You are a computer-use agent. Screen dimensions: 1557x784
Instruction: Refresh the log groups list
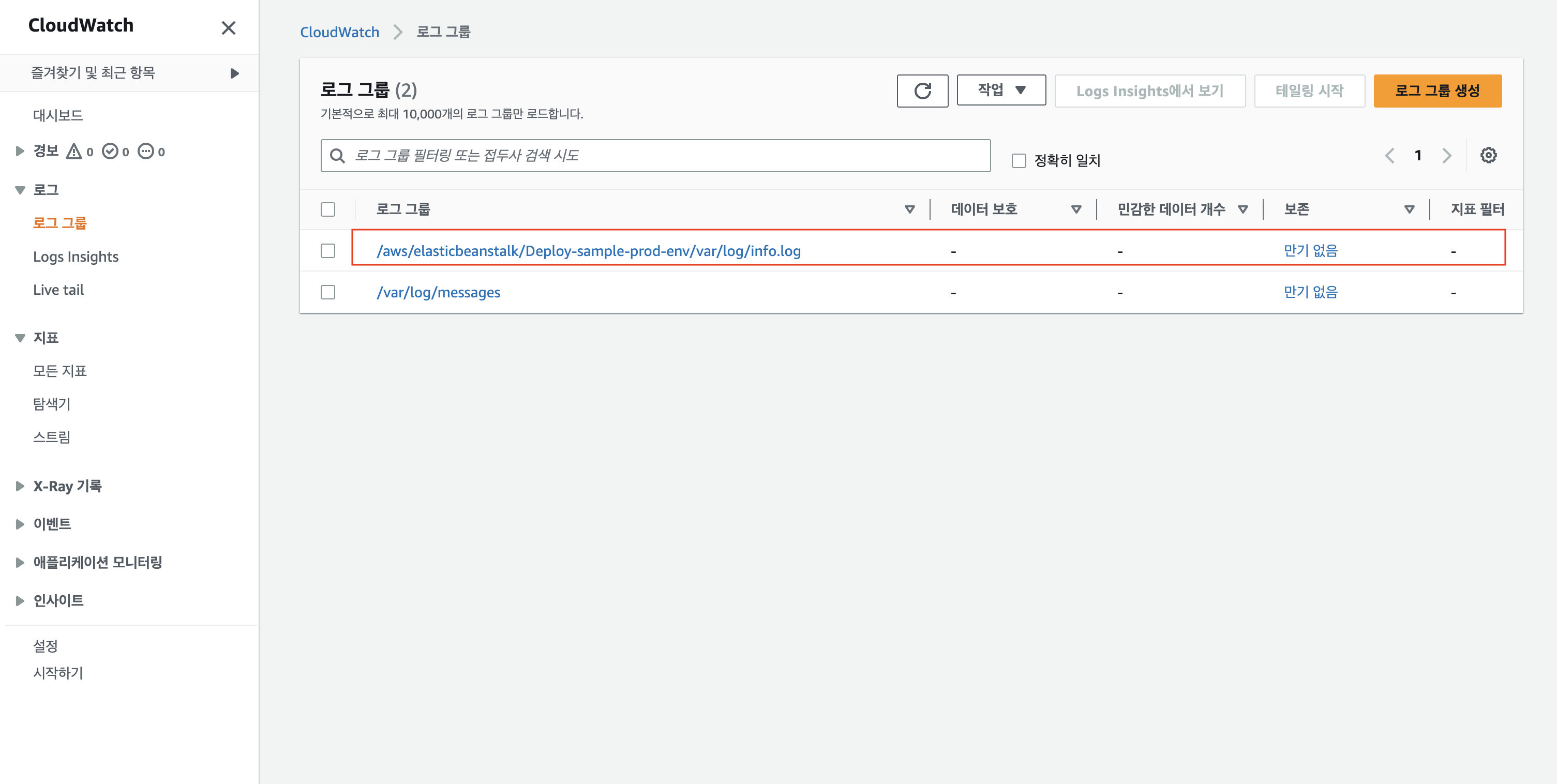pyautogui.click(x=922, y=91)
